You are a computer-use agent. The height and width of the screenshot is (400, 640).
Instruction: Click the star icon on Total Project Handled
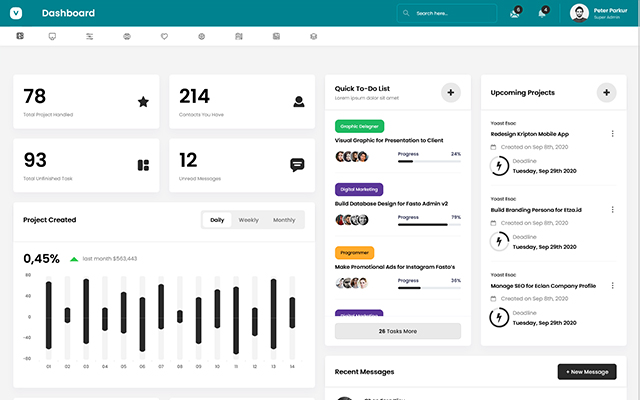click(143, 101)
